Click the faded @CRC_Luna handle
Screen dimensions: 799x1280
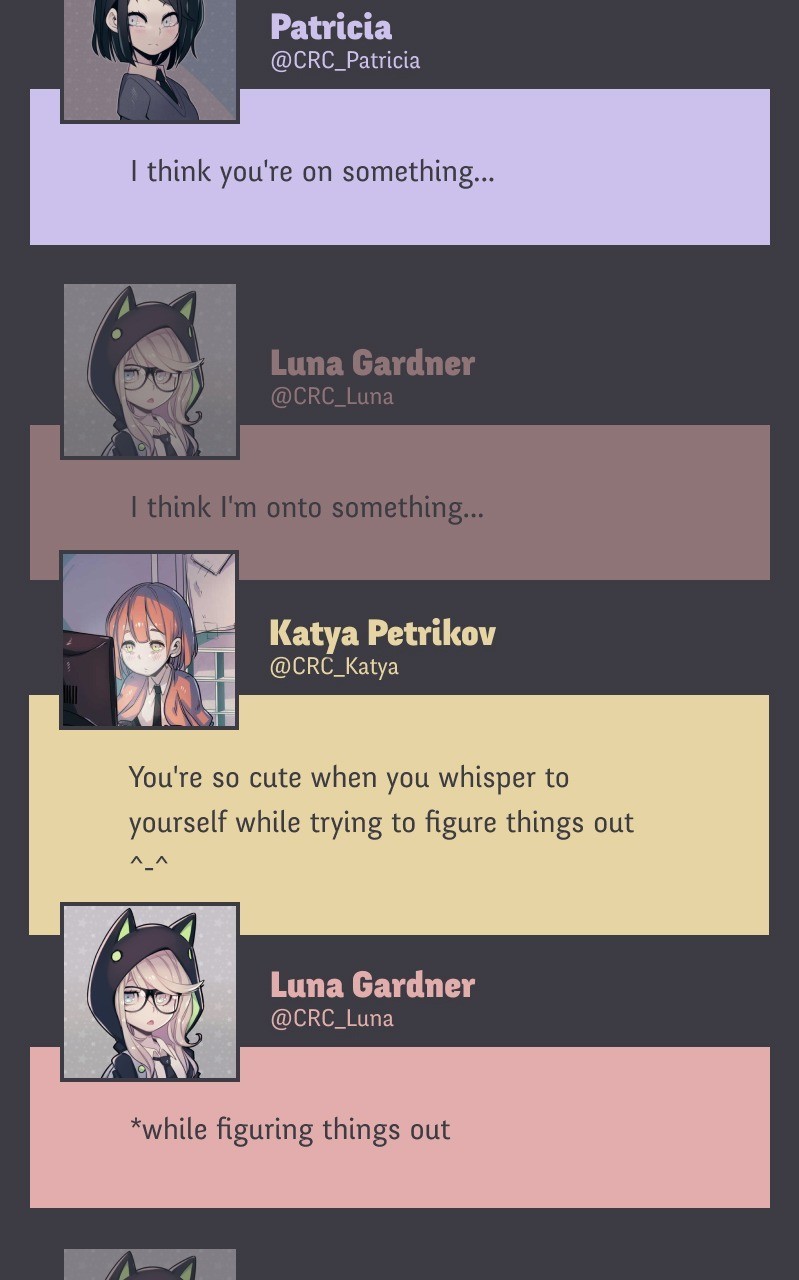coord(332,396)
